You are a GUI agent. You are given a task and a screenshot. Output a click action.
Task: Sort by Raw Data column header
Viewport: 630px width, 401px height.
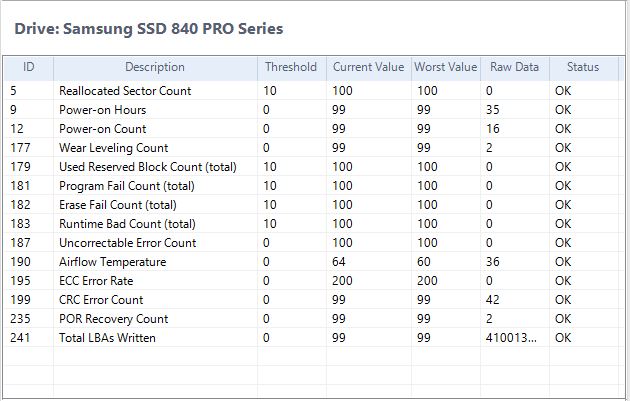(x=514, y=67)
